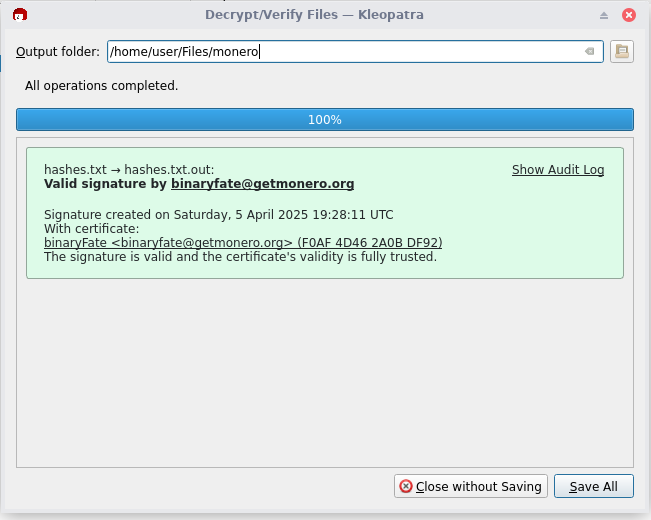651x520 pixels.
Task: Click the Save All button
Action: [593, 486]
